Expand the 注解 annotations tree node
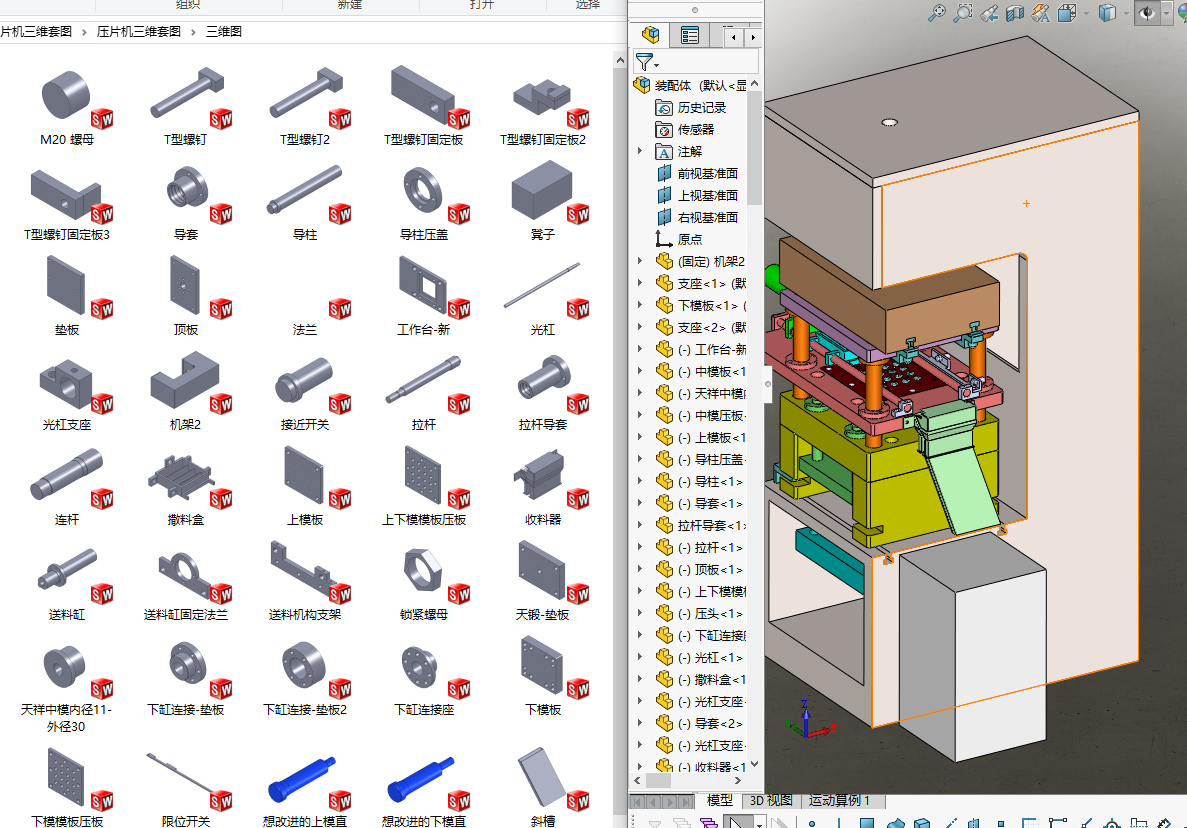 click(640, 151)
